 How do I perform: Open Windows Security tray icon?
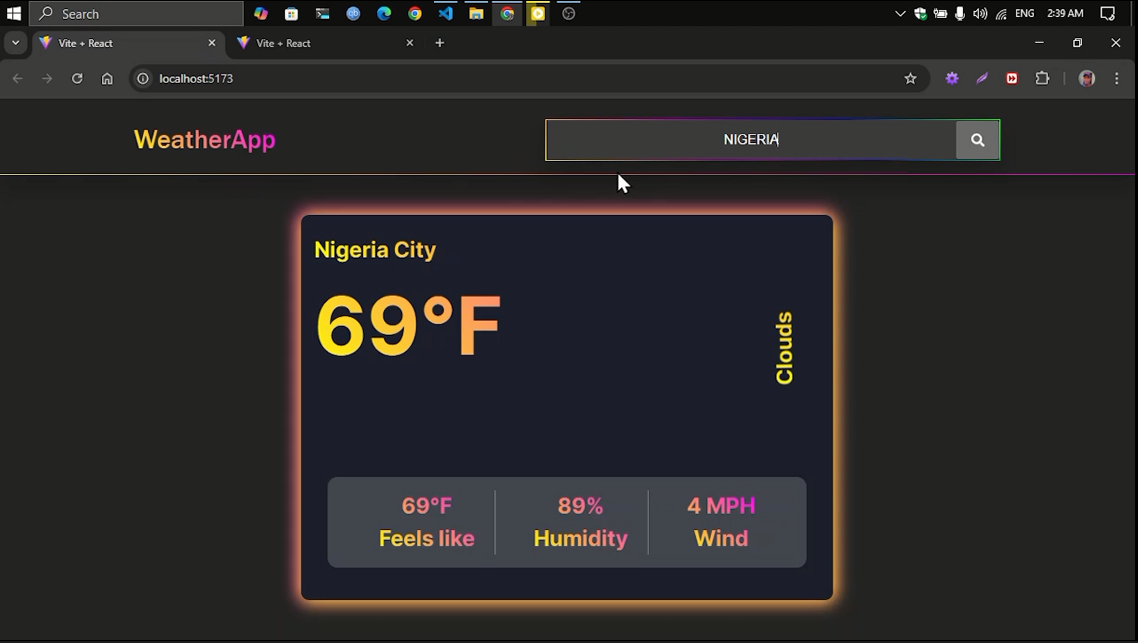tap(920, 13)
